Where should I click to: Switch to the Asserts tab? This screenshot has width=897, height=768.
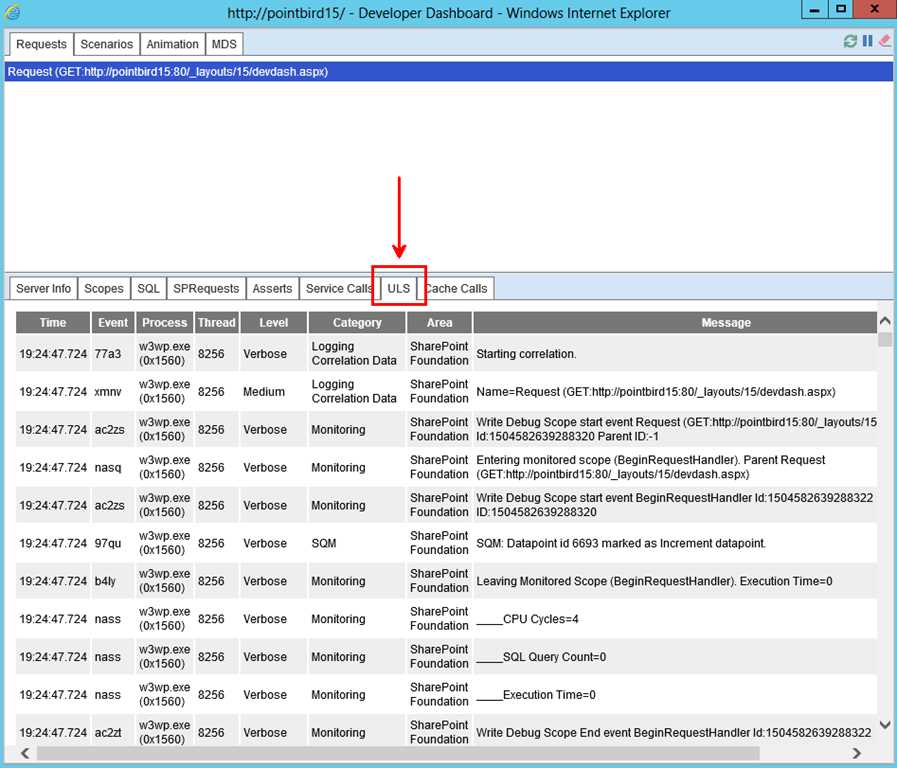(272, 288)
